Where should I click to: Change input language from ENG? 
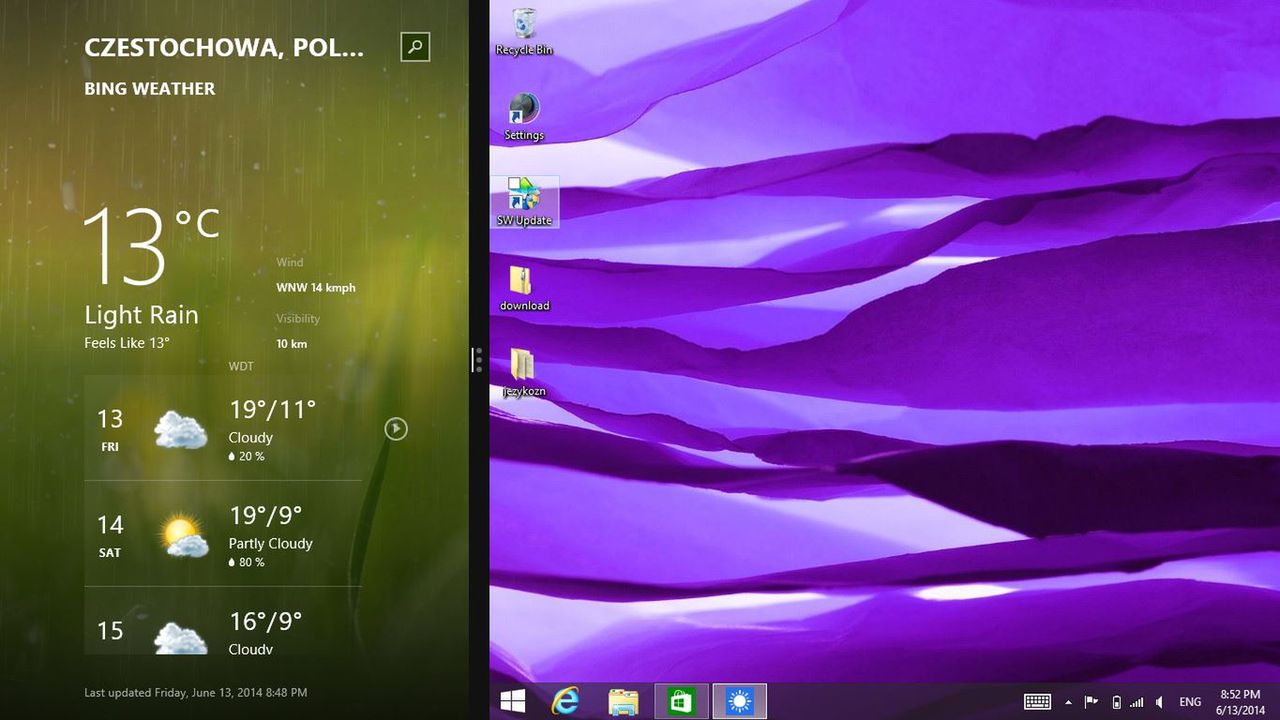[1190, 702]
